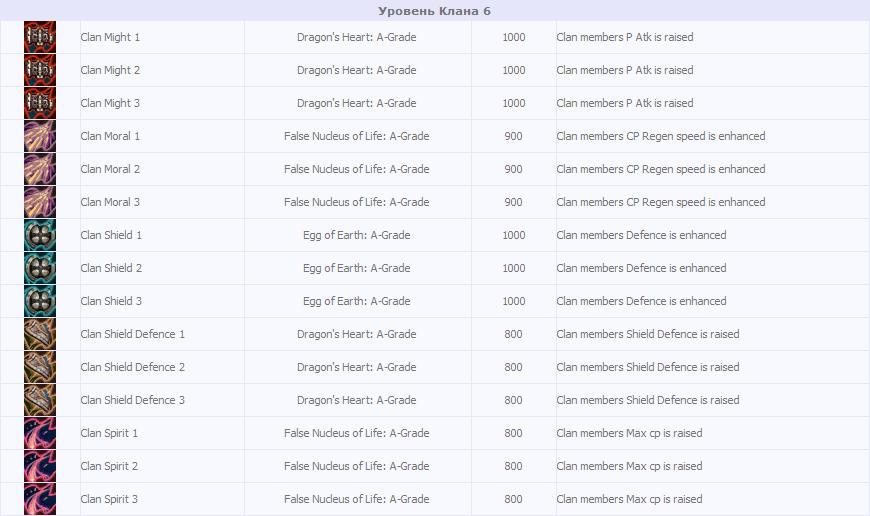Select the Clan Spirit 3 skill icon
Screen dimensions: 870x516
coord(39,499)
